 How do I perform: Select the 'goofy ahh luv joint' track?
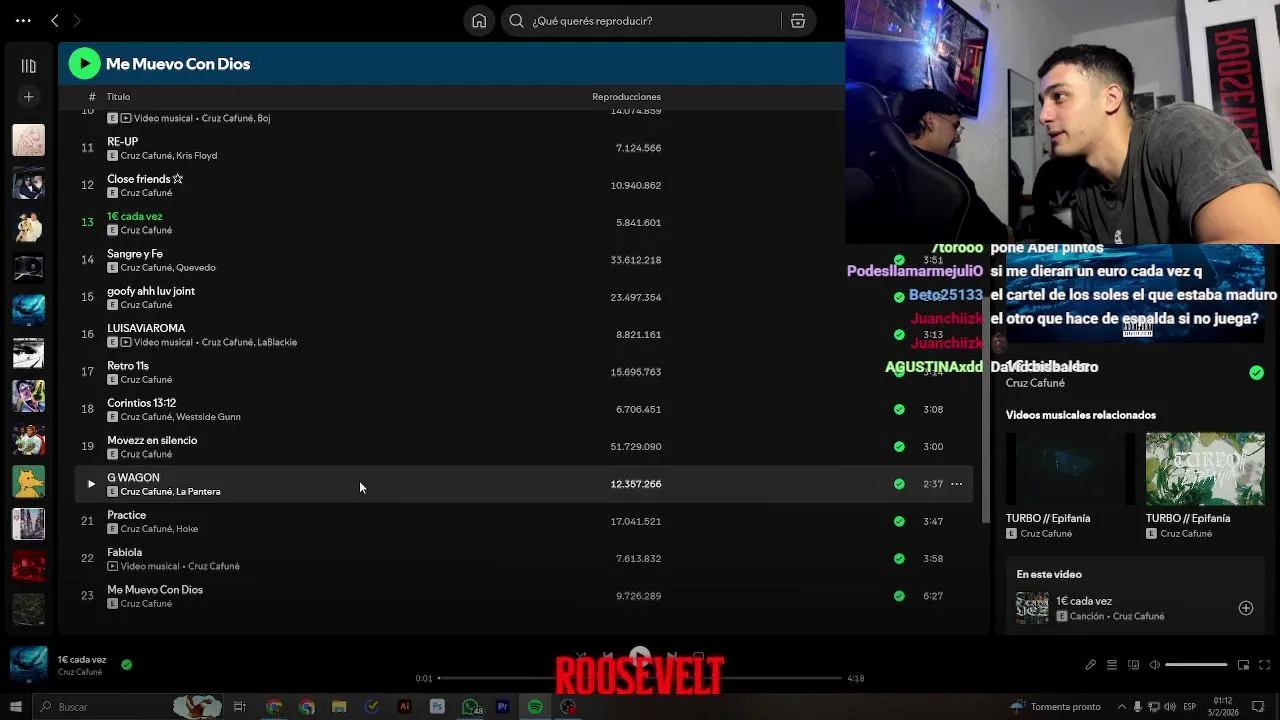(151, 291)
